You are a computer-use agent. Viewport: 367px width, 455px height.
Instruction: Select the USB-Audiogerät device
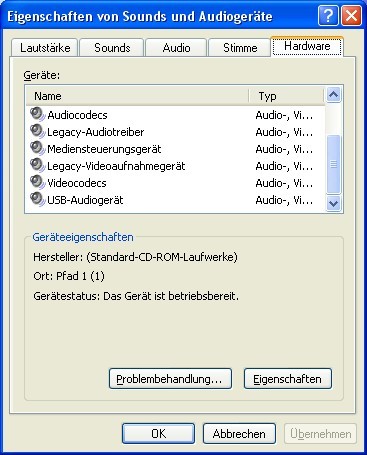[x=85, y=200]
